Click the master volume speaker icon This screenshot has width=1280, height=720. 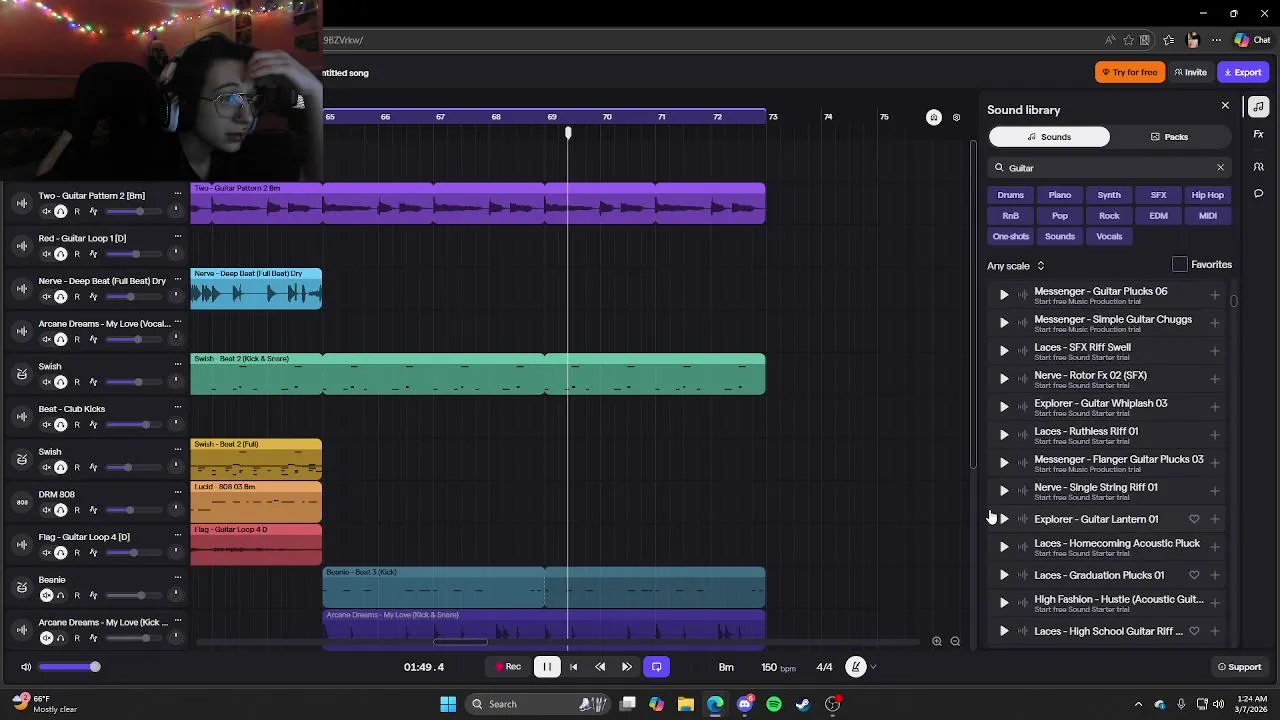(x=26, y=667)
